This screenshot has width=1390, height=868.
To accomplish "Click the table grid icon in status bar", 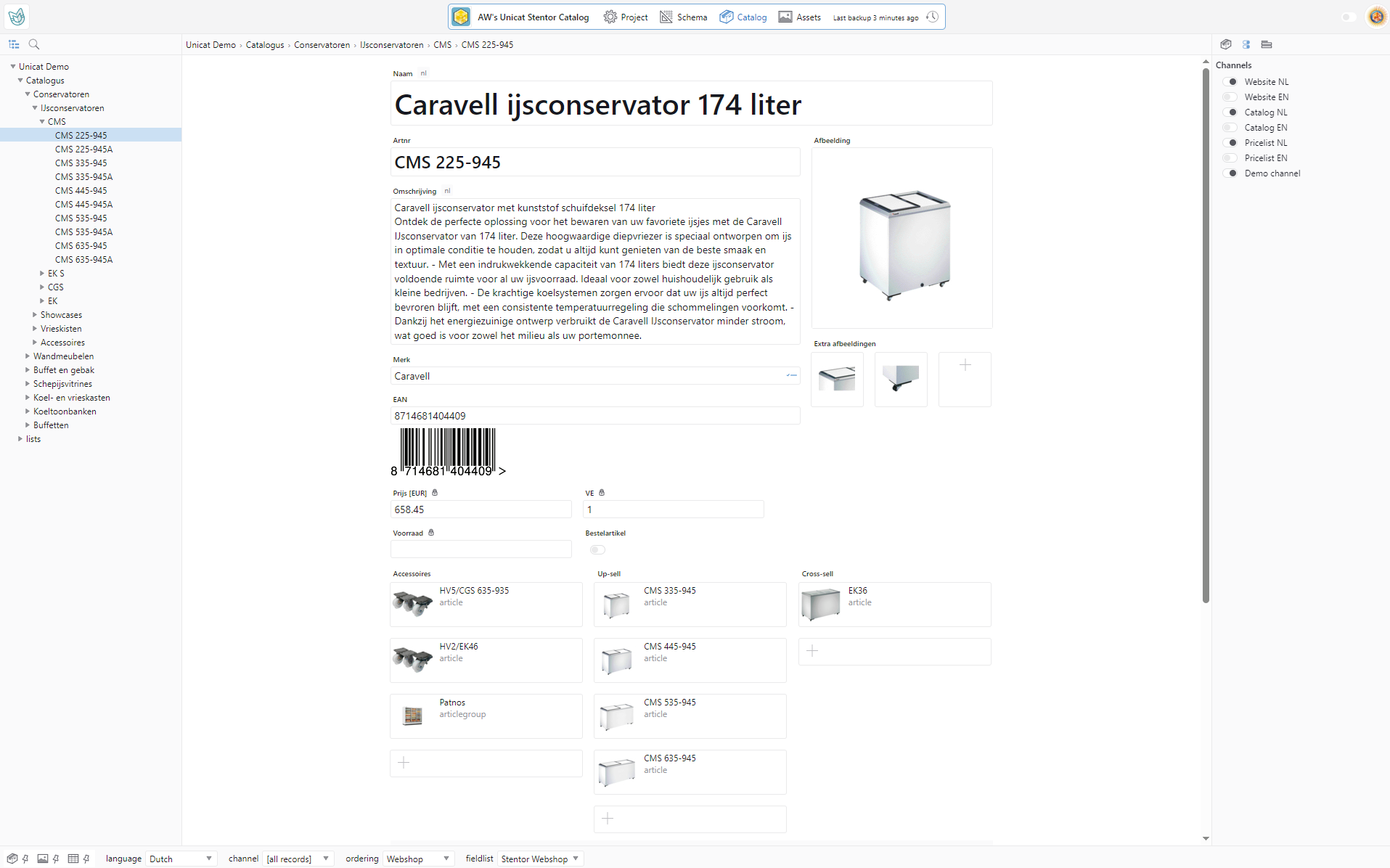I will (73, 859).
